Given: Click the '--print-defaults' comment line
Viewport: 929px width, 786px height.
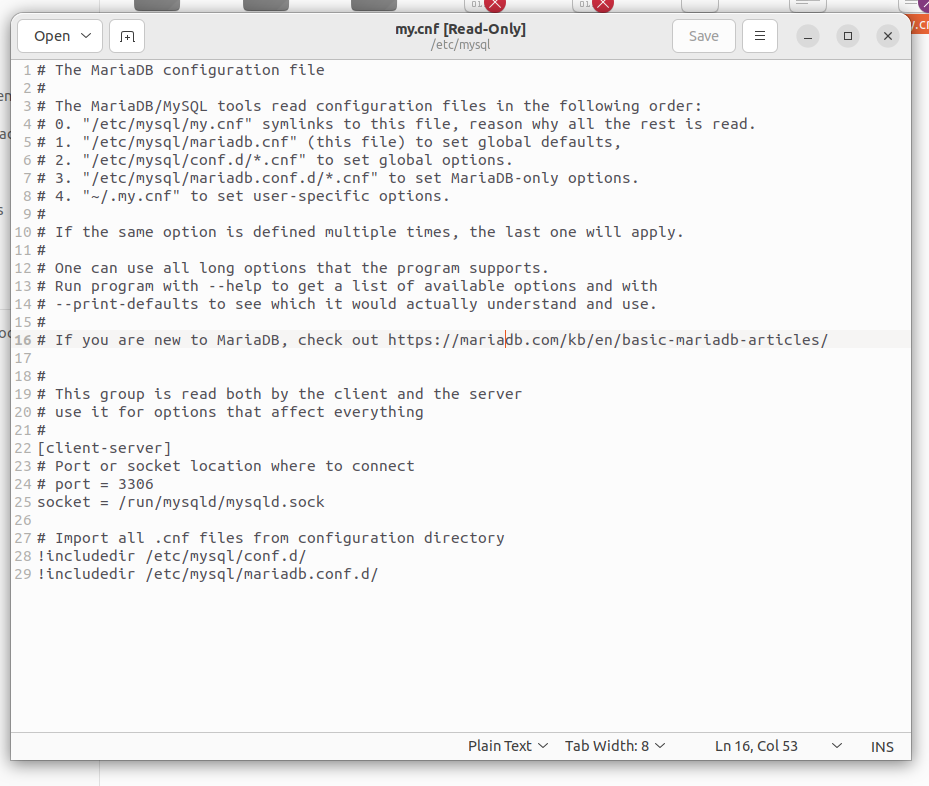Looking at the screenshot, I should [347, 304].
